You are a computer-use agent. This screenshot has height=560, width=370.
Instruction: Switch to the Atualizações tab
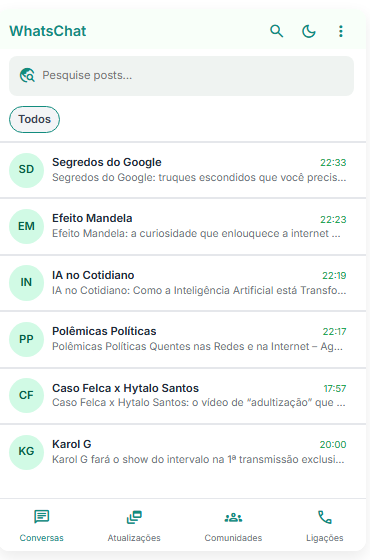(134, 526)
